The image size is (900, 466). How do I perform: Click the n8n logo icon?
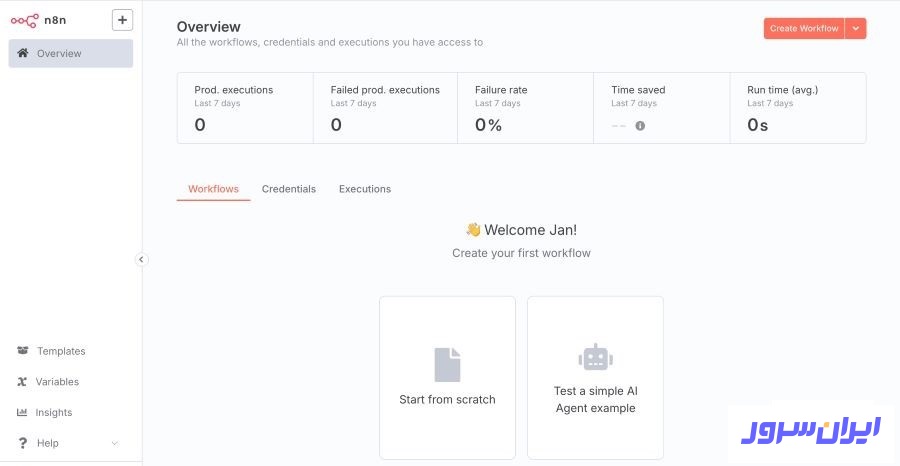[x=25, y=20]
